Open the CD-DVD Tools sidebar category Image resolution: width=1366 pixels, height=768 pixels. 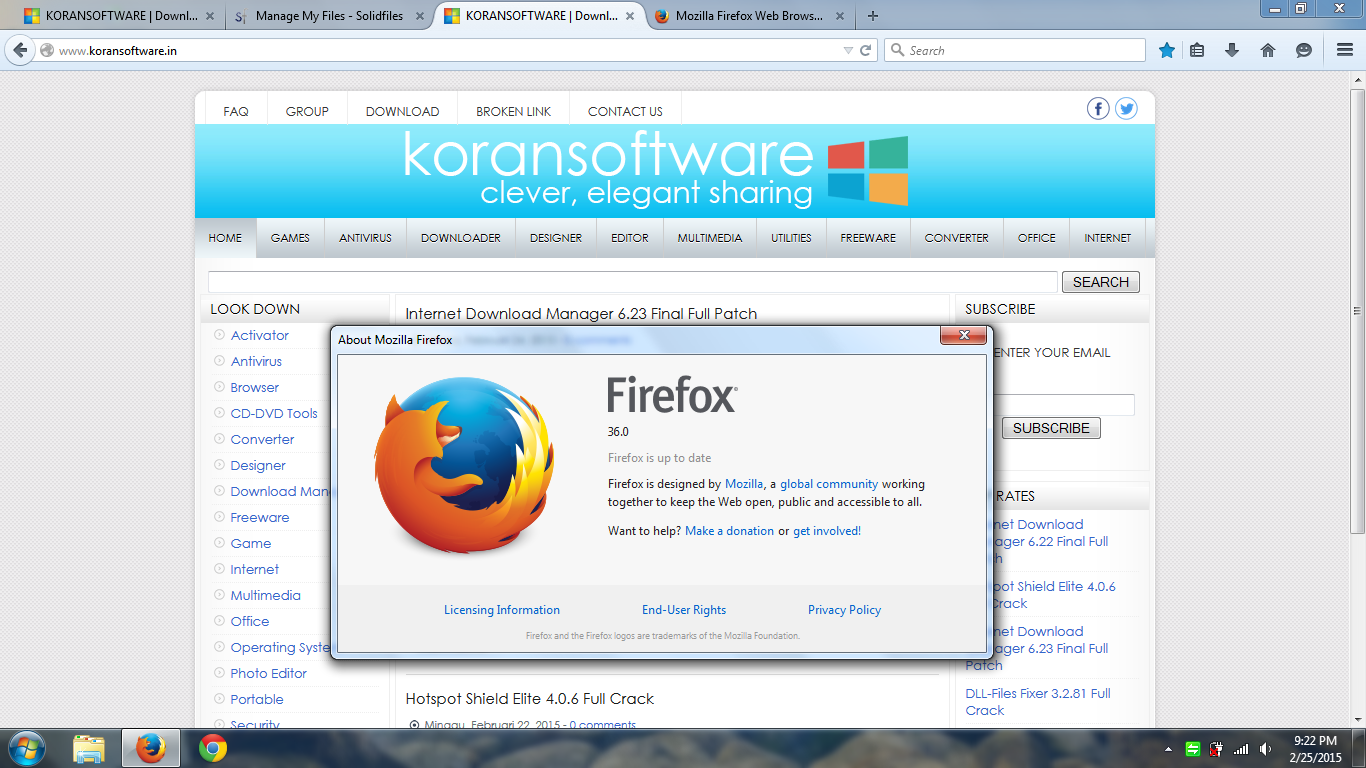[x=274, y=413]
